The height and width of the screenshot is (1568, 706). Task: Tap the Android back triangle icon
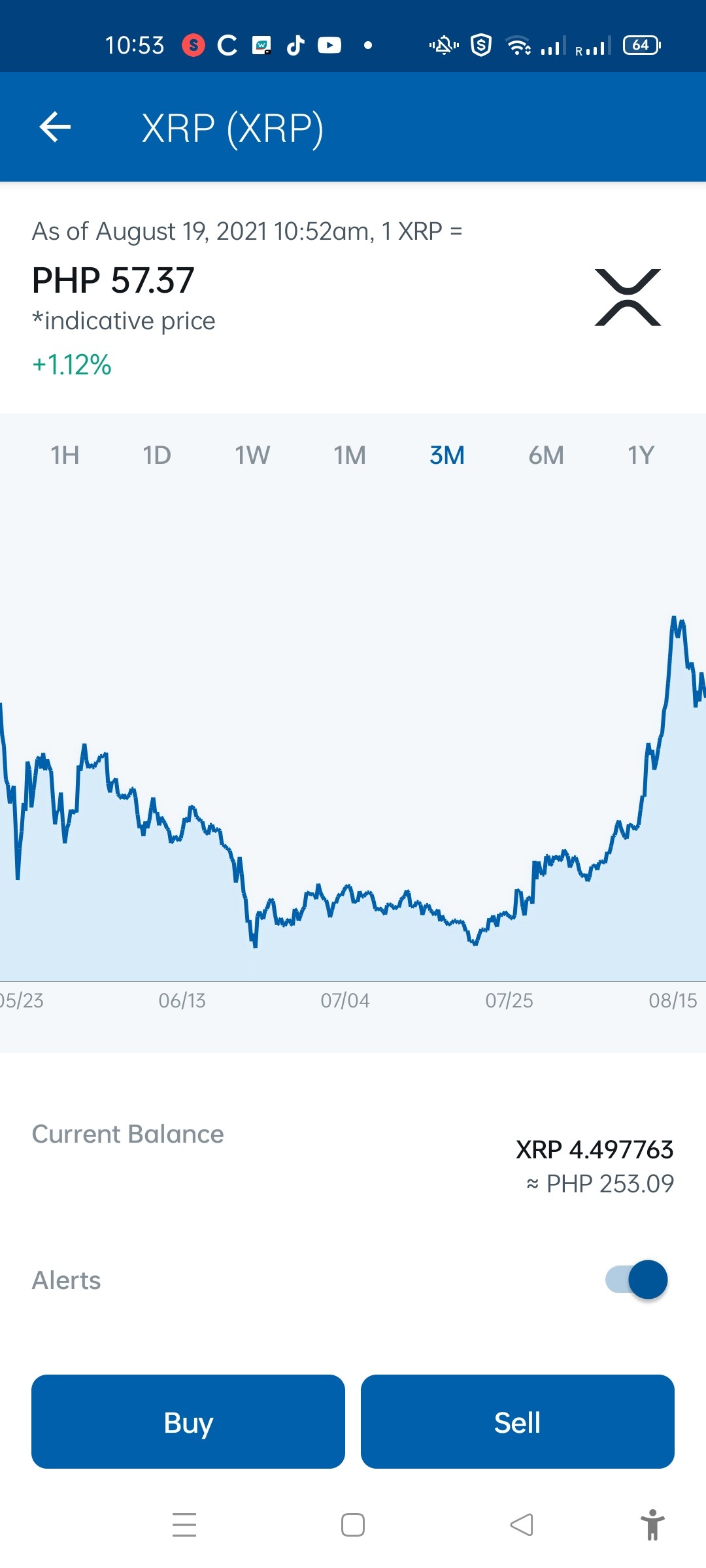pos(522,1525)
